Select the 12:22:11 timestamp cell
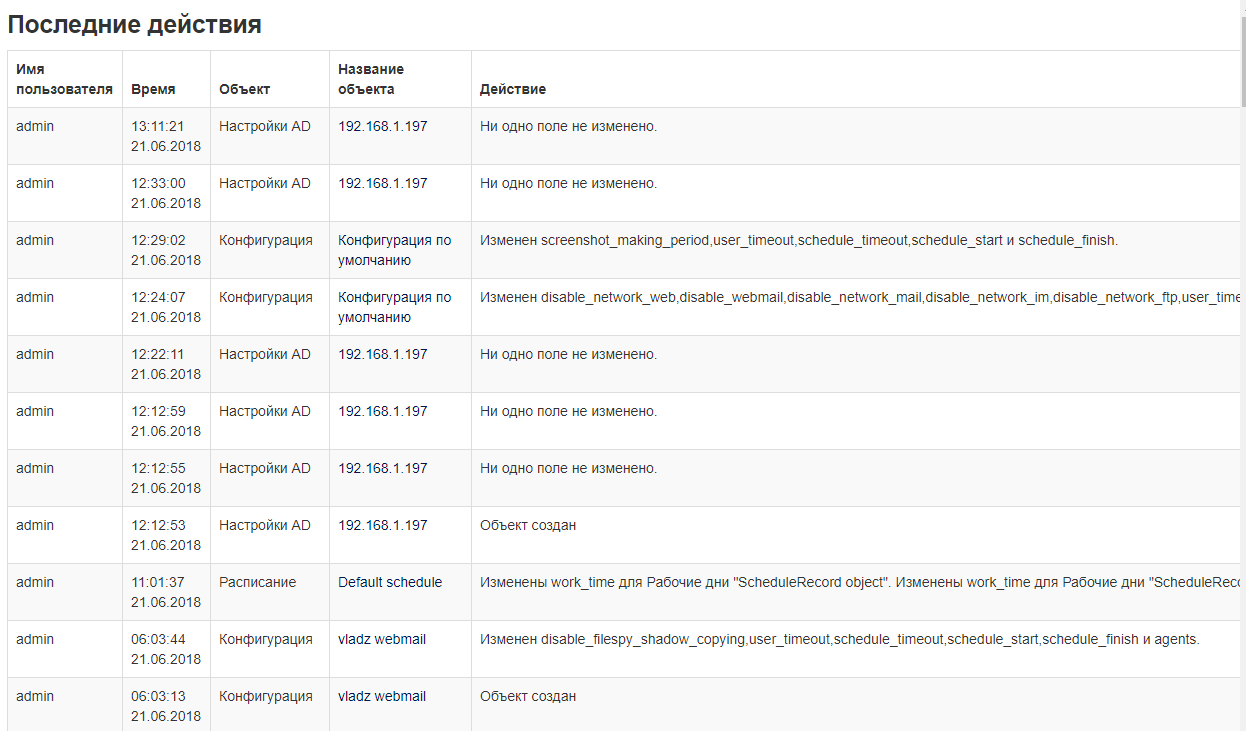 point(165,364)
